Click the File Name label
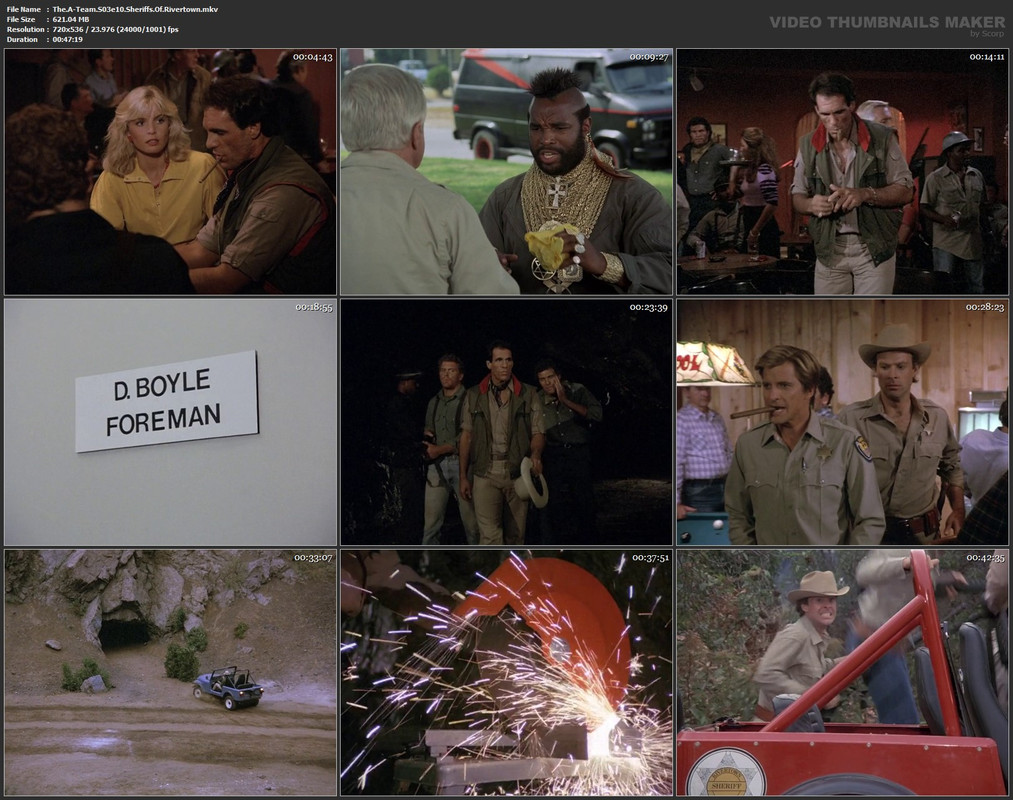 click(x=23, y=9)
